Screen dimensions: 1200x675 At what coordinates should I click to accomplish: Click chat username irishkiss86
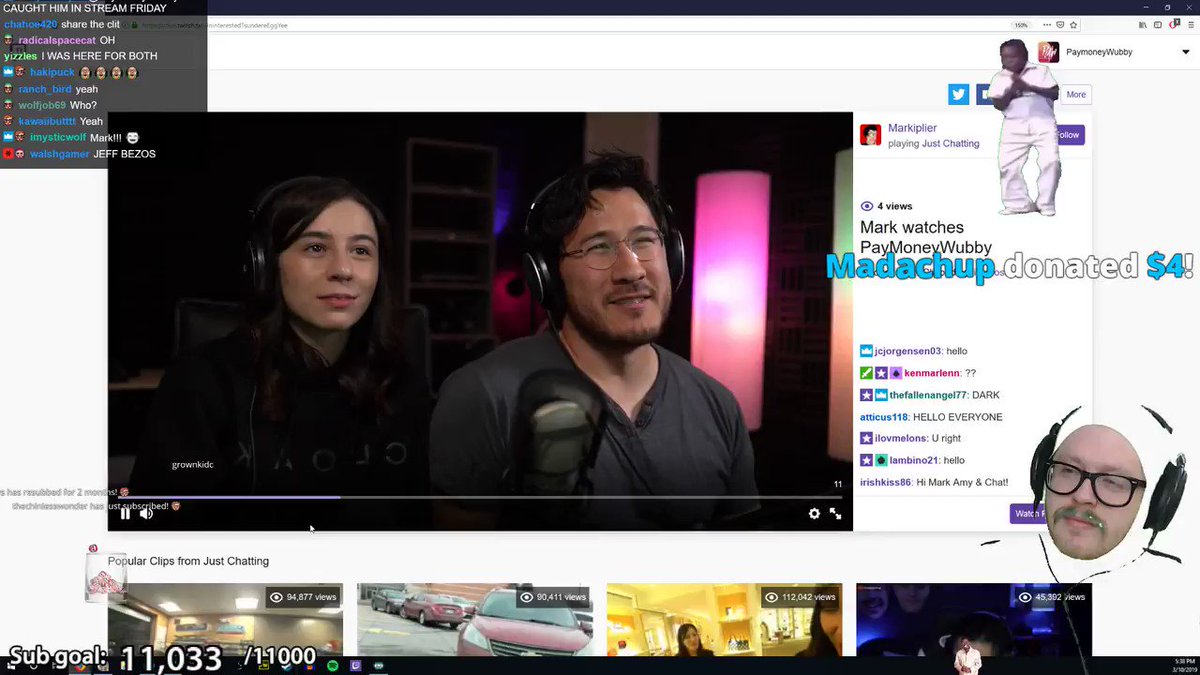click(885, 482)
